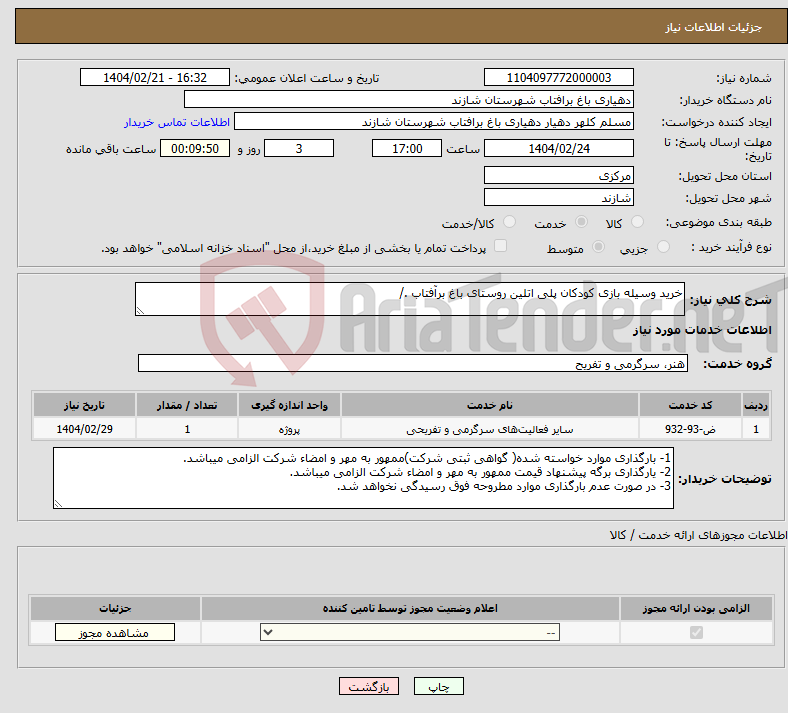Click the need number field 1104097772000003

[558, 77]
